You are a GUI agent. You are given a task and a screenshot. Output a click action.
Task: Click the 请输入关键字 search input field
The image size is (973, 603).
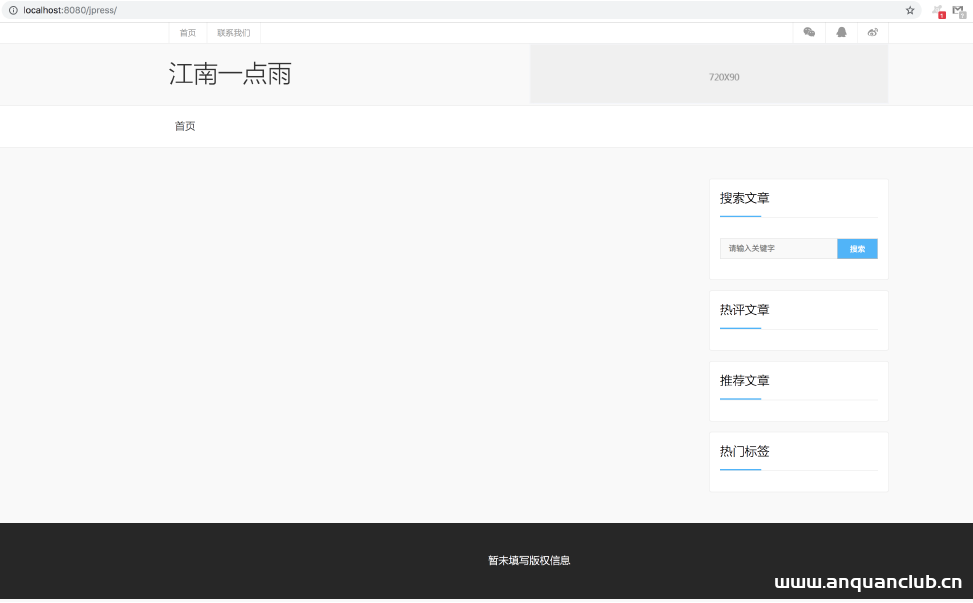click(778, 248)
